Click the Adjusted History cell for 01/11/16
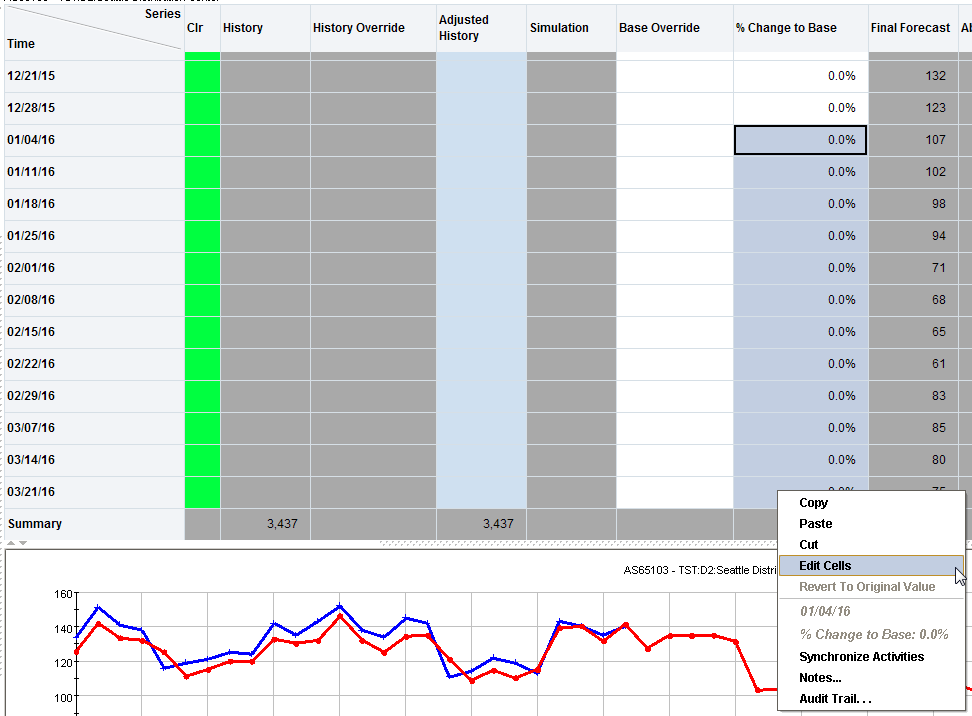This screenshot has width=972, height=716. point(482,172)
